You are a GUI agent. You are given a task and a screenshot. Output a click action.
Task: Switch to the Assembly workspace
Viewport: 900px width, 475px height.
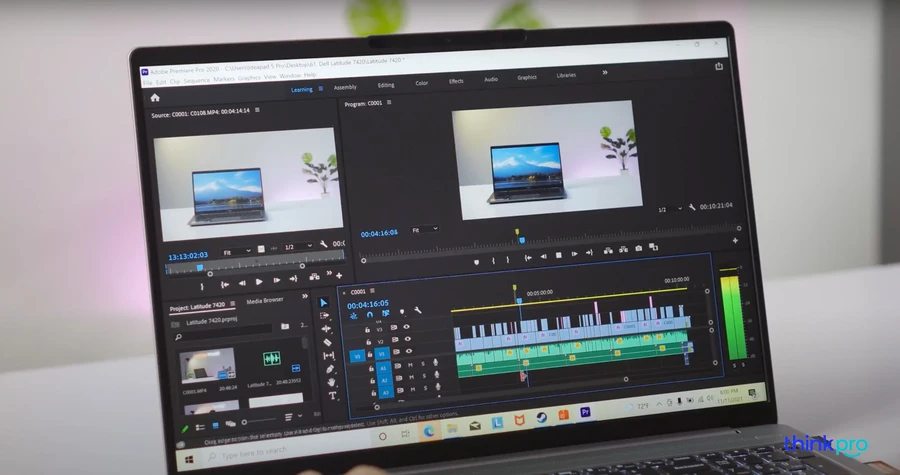click(x=345, y=87)
